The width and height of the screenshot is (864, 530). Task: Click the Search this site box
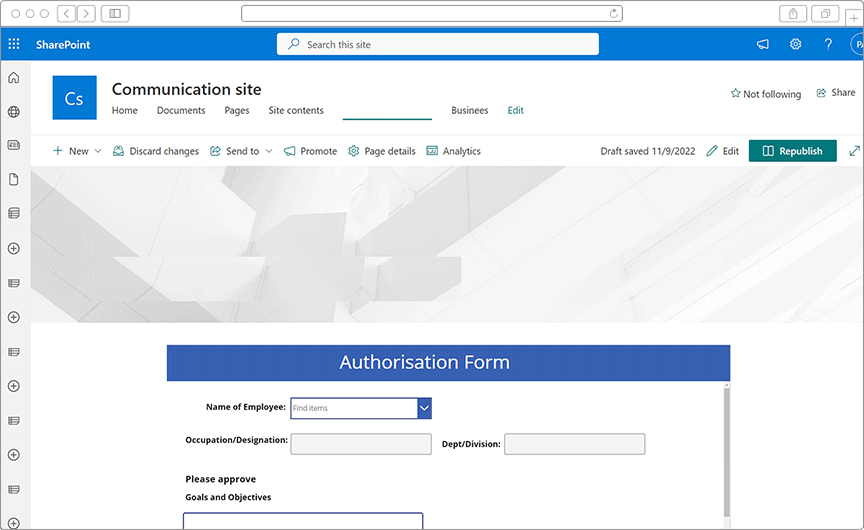(x=438, y=44)
